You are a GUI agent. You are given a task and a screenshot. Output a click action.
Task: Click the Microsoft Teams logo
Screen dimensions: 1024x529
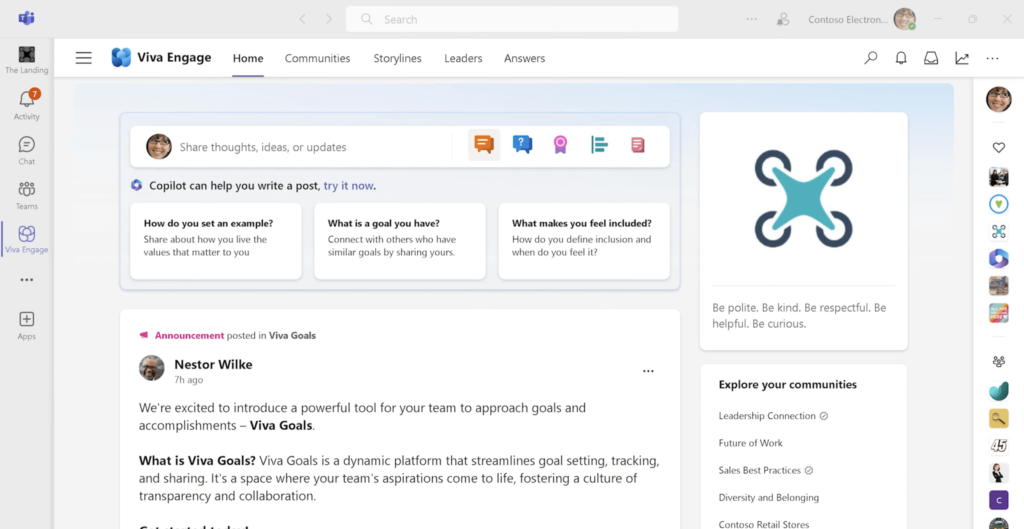click(x=27, y=18)
